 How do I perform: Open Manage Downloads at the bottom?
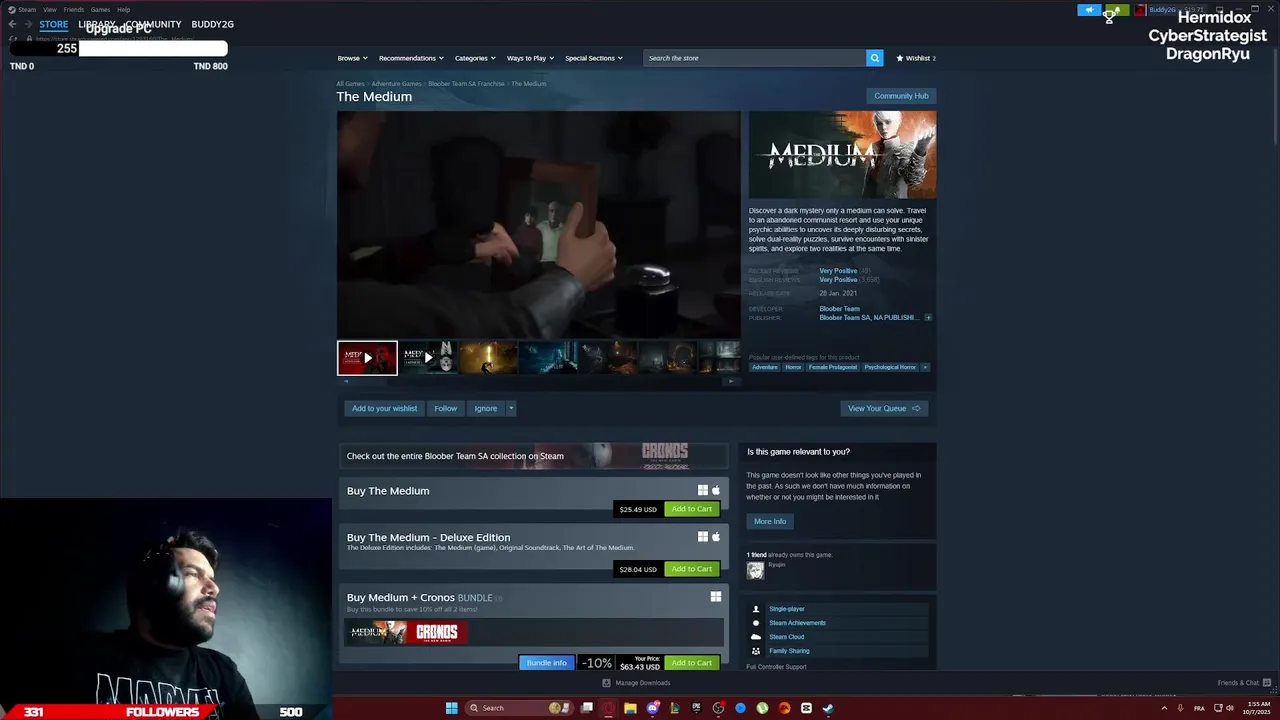tap(636, 683)
